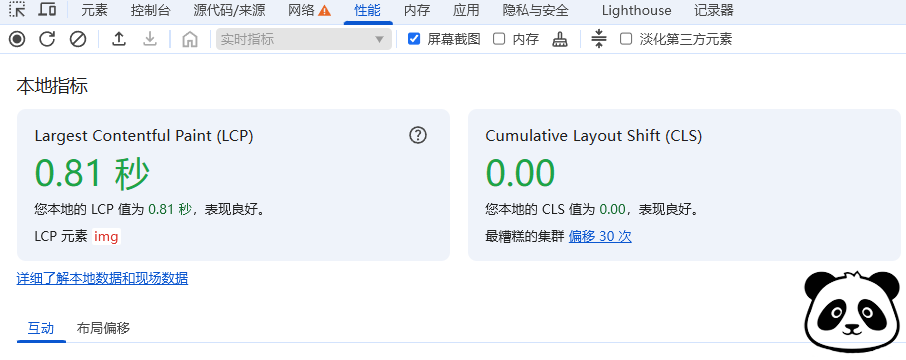Click the 您本地的 CLS 值为 sentence

[593, 209]
